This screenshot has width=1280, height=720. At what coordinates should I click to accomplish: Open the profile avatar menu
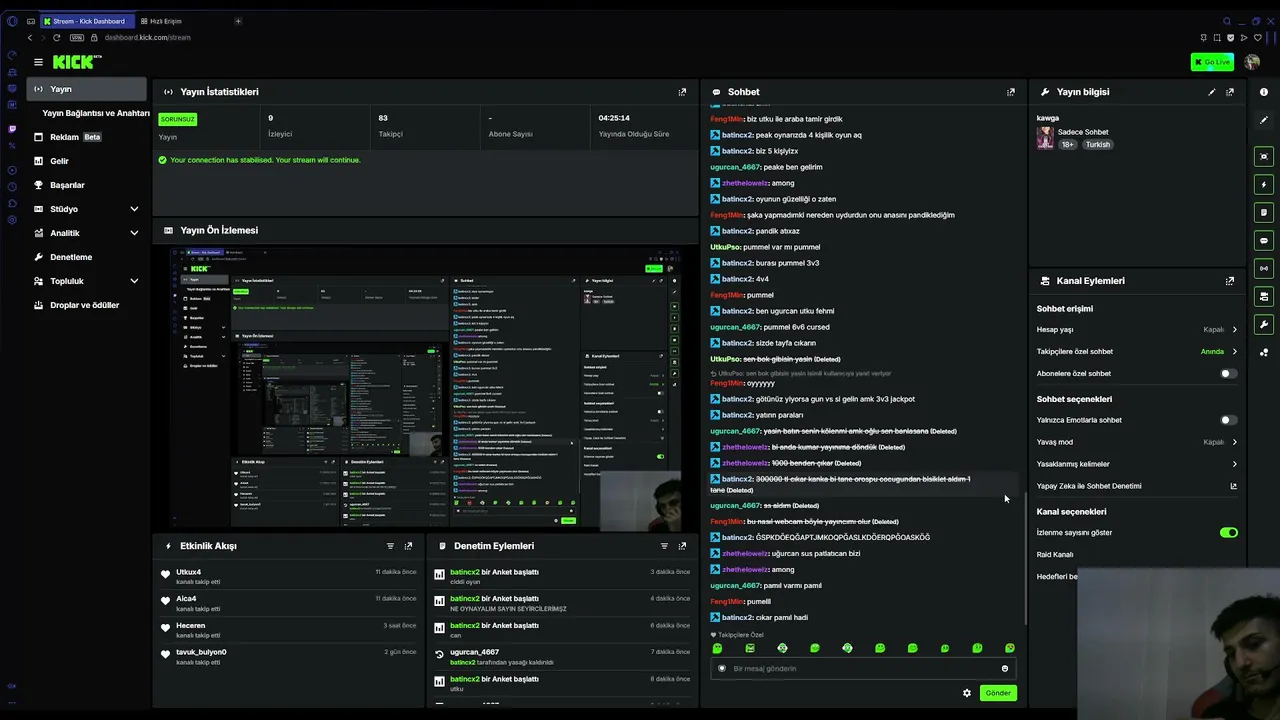click(x=1252, y=62)
